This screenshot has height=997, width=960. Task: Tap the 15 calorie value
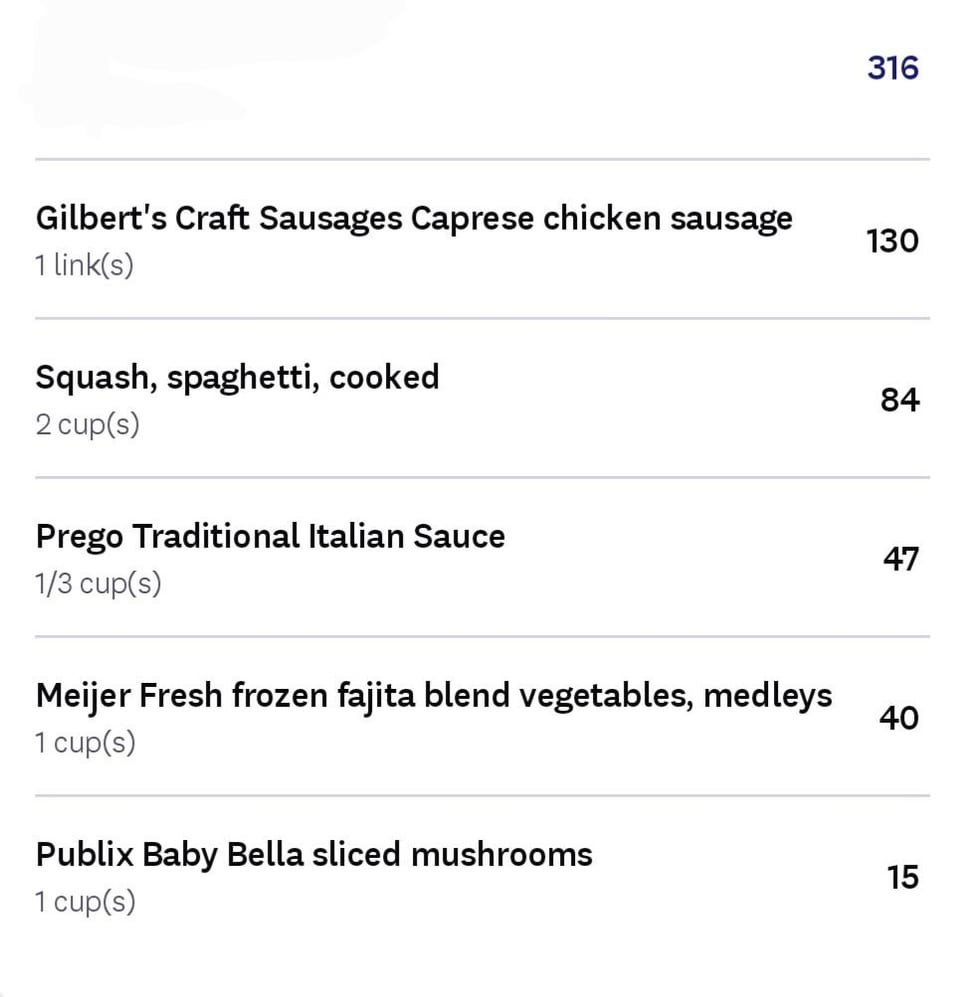[902, 877]
